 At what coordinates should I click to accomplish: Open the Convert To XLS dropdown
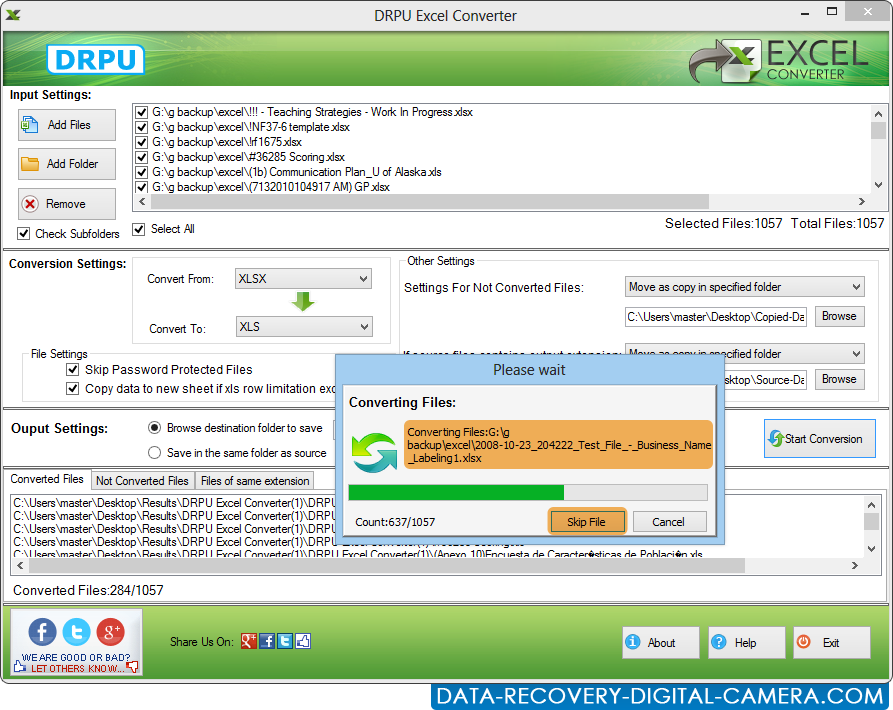pyautogui.click(x=302, y=326)
